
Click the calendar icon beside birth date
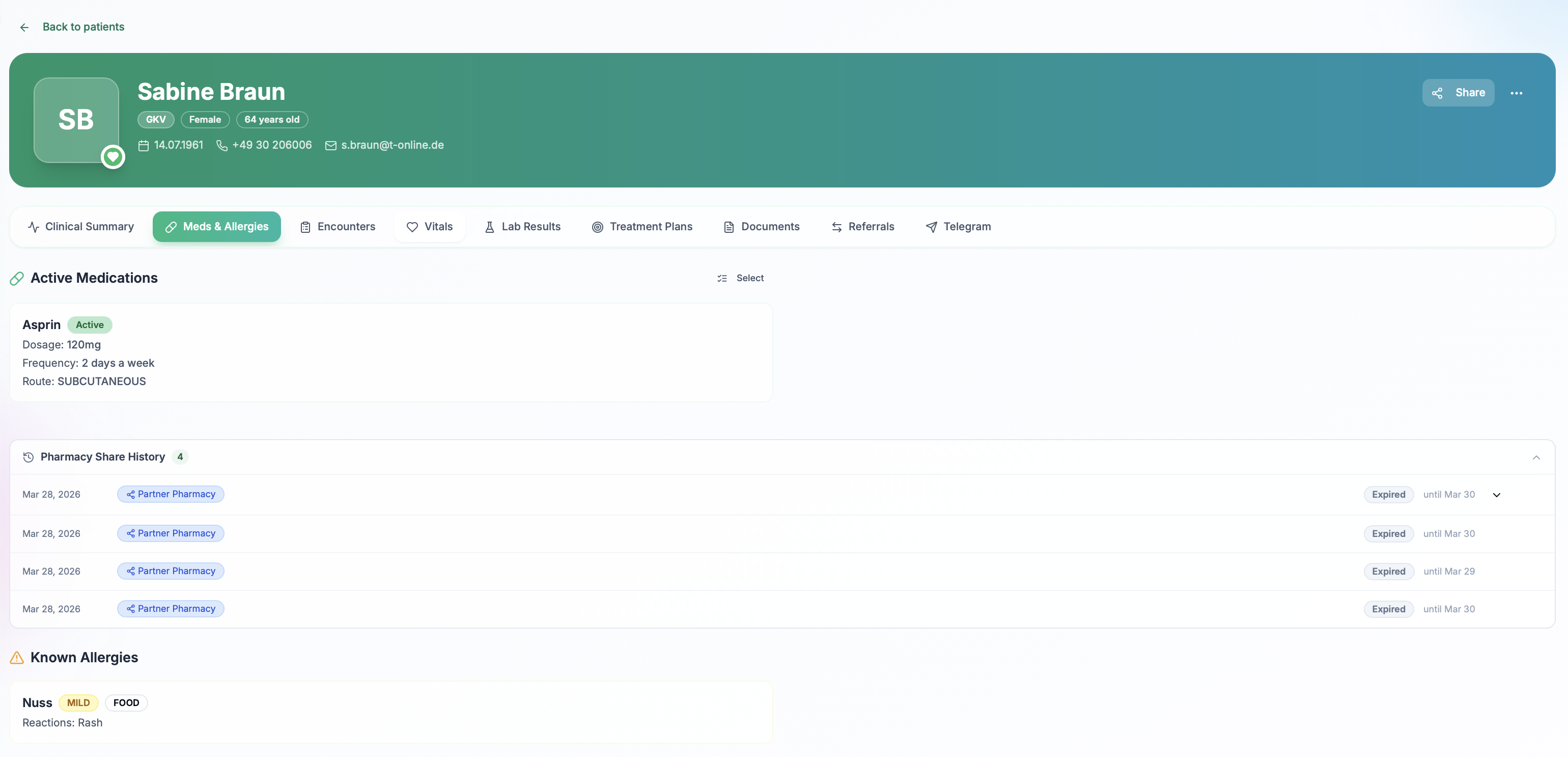(144, 146)
